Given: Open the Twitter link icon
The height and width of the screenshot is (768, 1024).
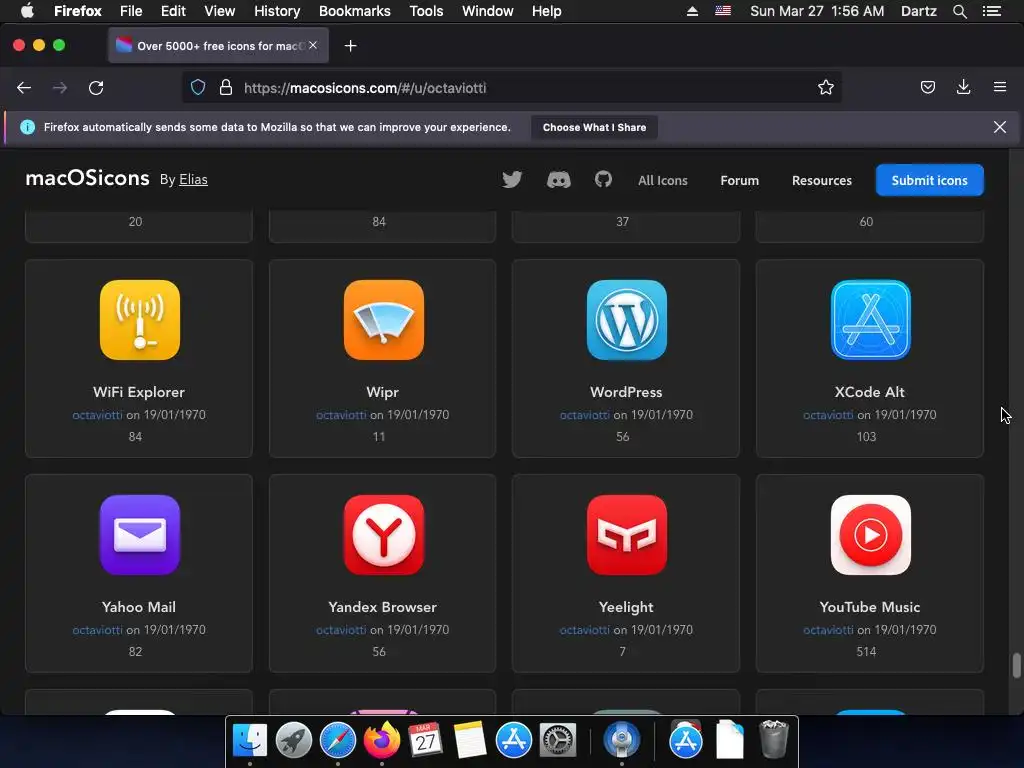Looking at the screenshot, I should pos(512,180).
